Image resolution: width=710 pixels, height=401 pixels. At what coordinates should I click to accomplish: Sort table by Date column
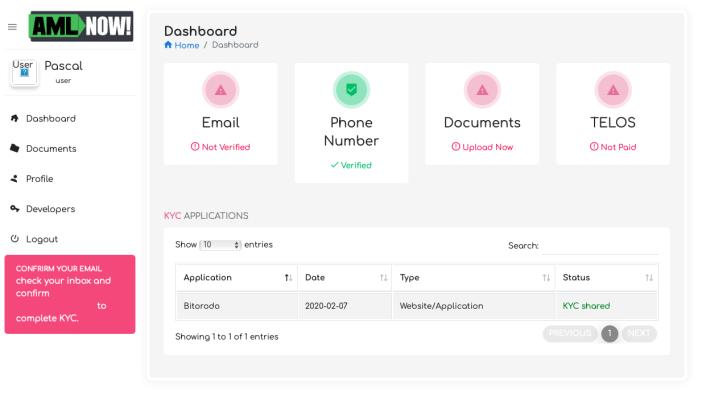coord(345,277)
